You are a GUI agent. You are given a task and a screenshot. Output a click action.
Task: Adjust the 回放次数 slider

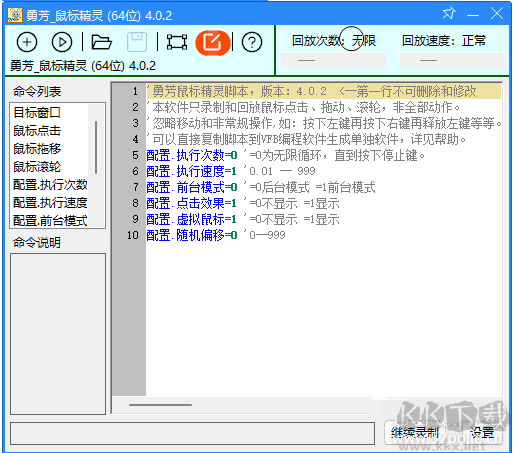click(x=334, y=60)
